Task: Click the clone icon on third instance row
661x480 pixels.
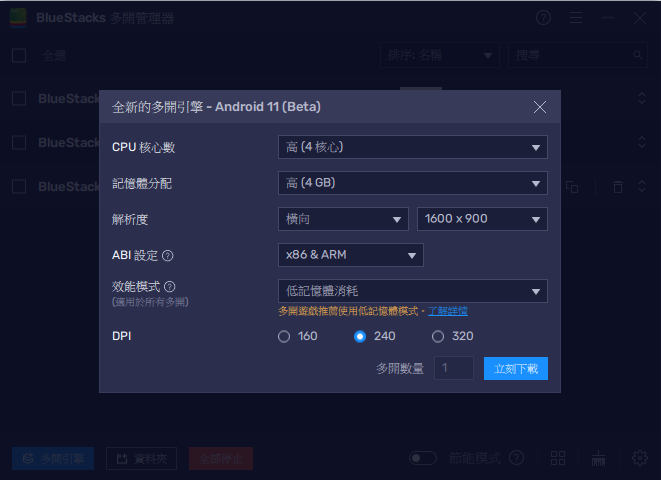Action: 572,187
